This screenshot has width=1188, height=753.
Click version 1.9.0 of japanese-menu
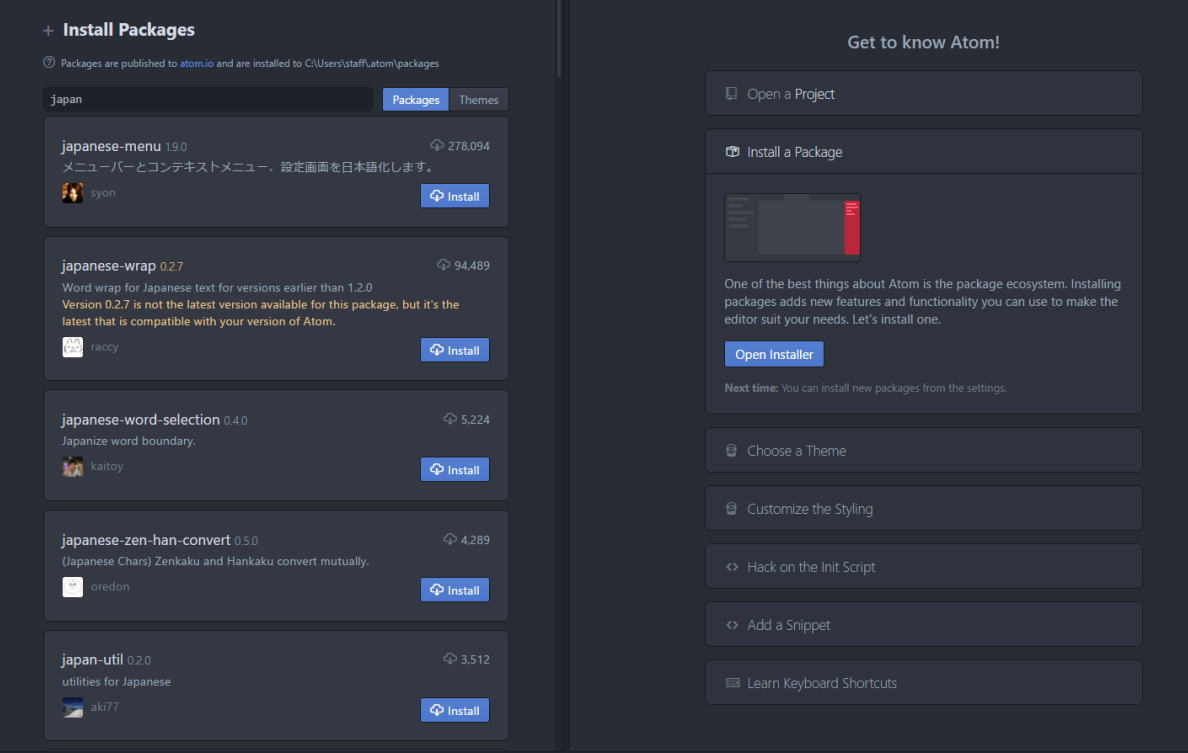point(176,147)
